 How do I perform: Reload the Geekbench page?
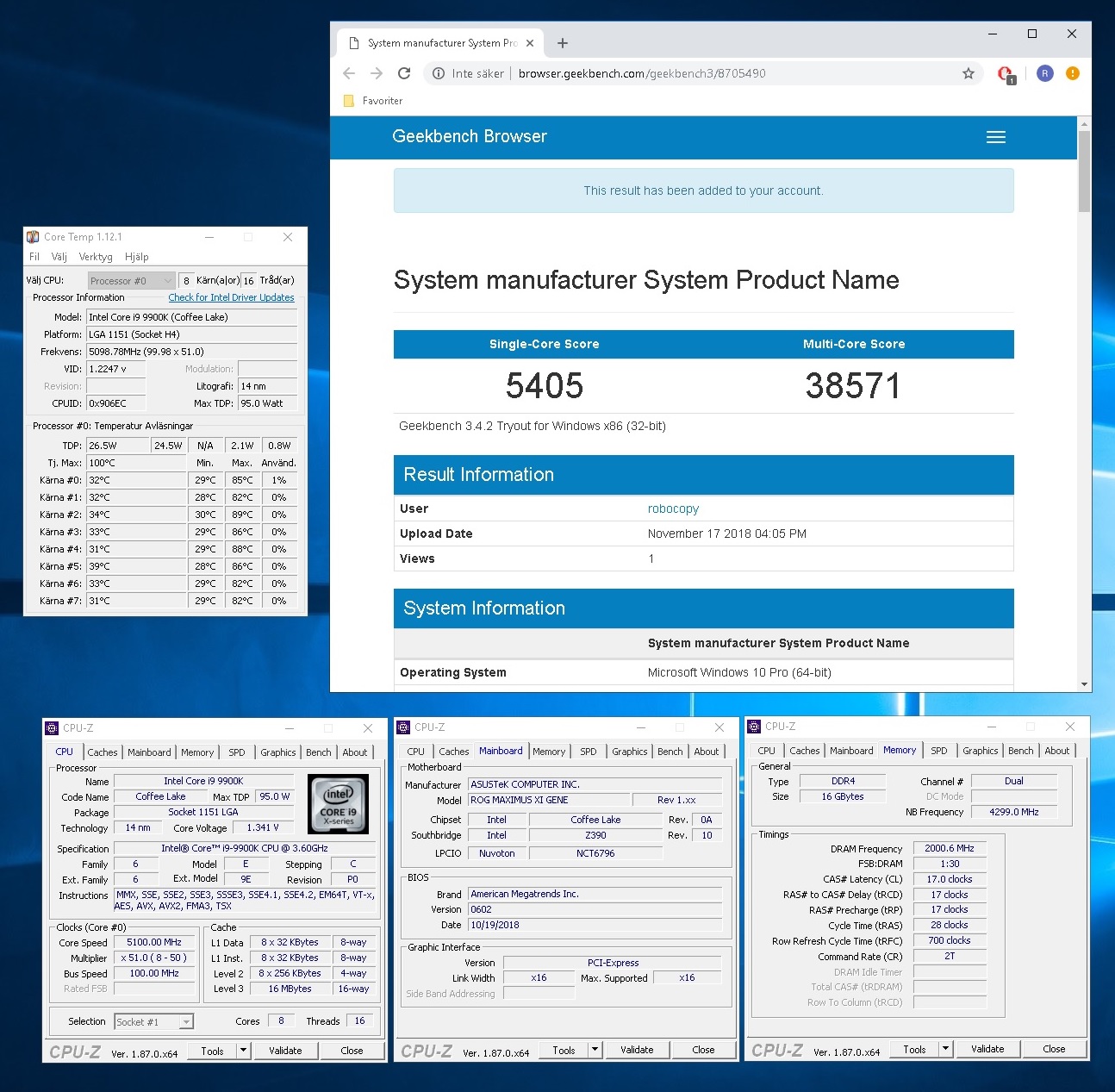point(404,73)
